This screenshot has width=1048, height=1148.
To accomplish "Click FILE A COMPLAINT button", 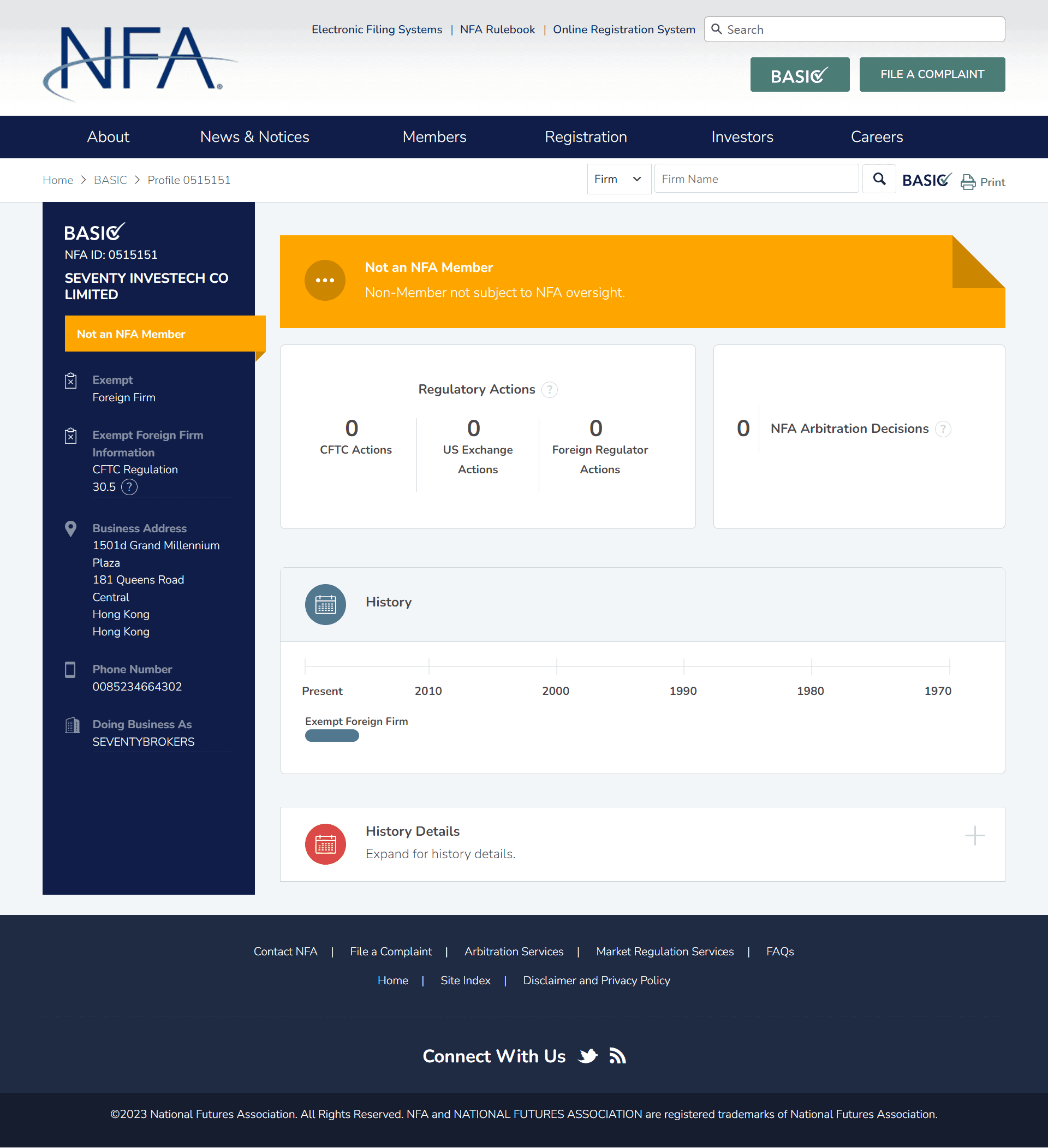I will pyautogui.click(x=932, y=74).
